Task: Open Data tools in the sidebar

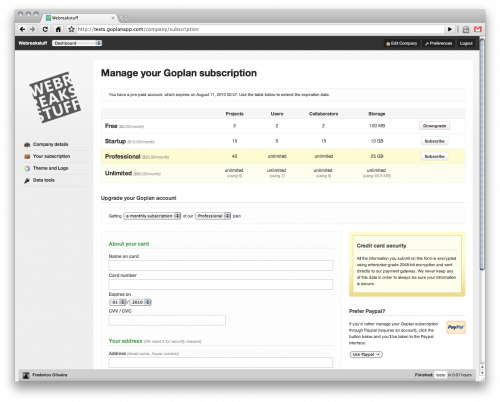Action: click(x=44, y=180)
